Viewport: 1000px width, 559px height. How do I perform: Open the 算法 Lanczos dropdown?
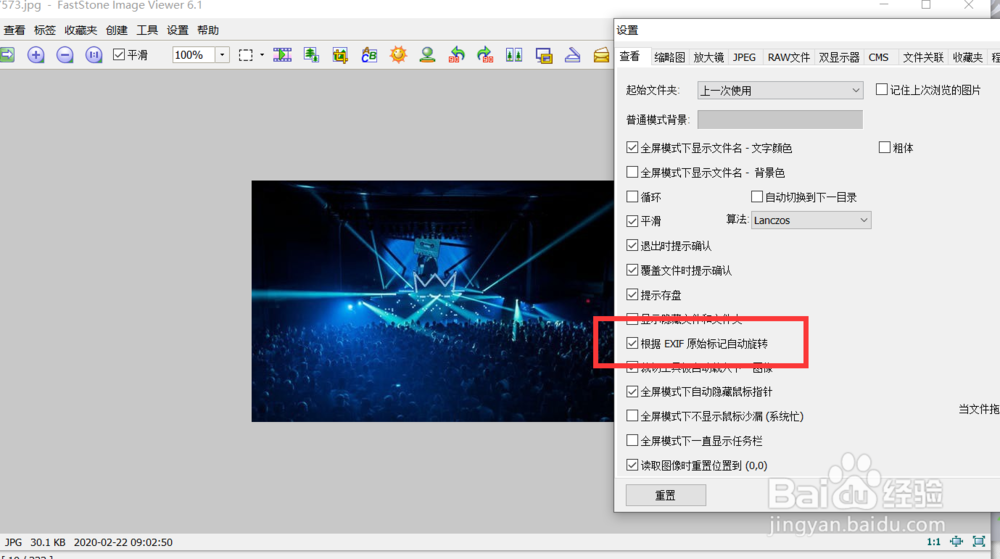pyautogui.click(x=811, y=221)
